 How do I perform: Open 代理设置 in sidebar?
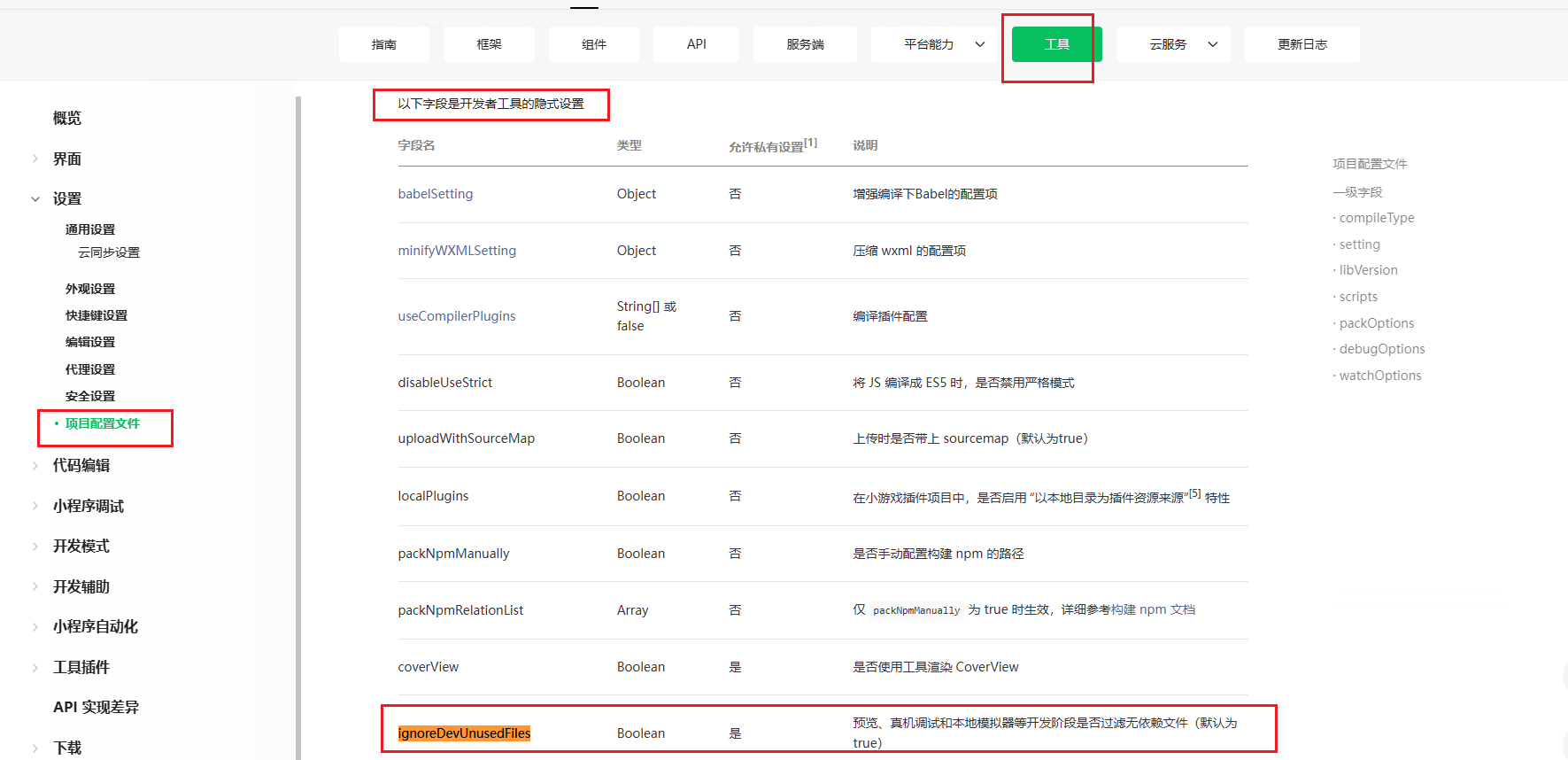(90, 369)
